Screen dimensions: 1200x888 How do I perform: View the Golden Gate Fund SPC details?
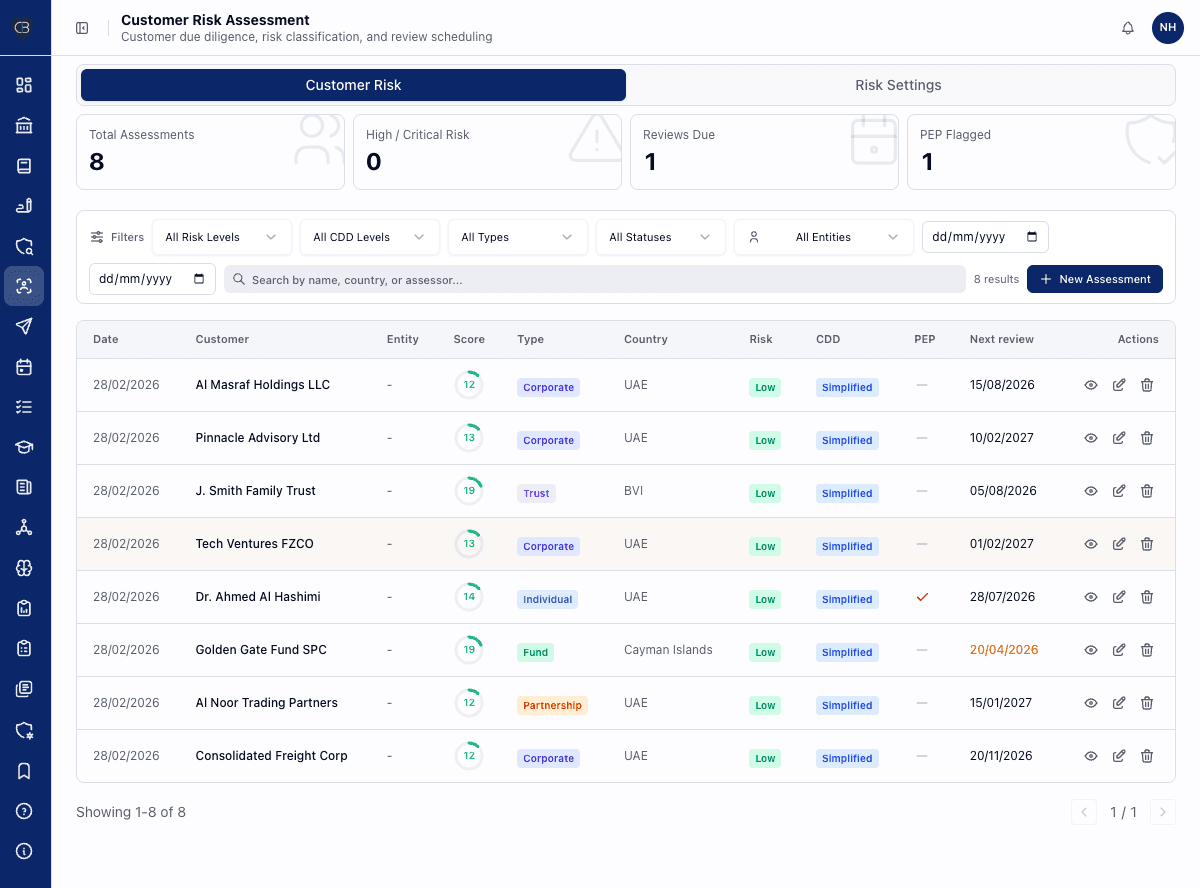click(x=1091, y=650)
